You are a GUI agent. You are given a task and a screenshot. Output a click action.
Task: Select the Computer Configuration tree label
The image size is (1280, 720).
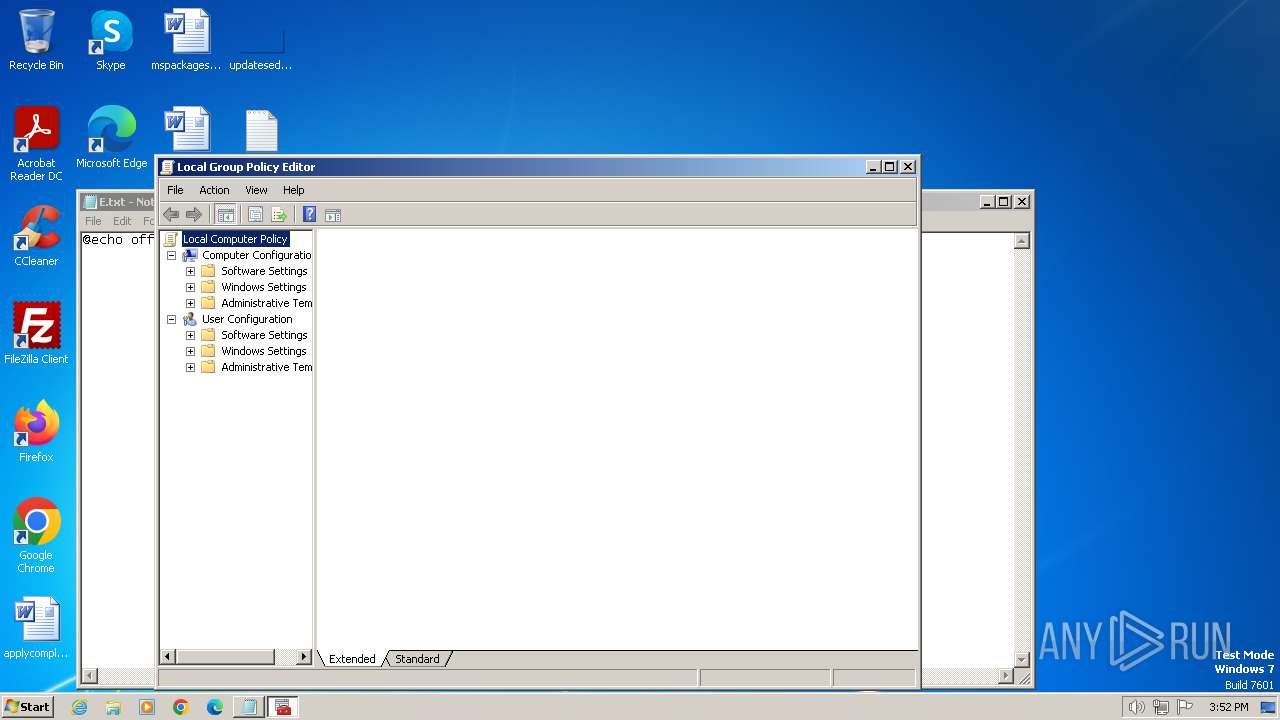tap(257, 255)
